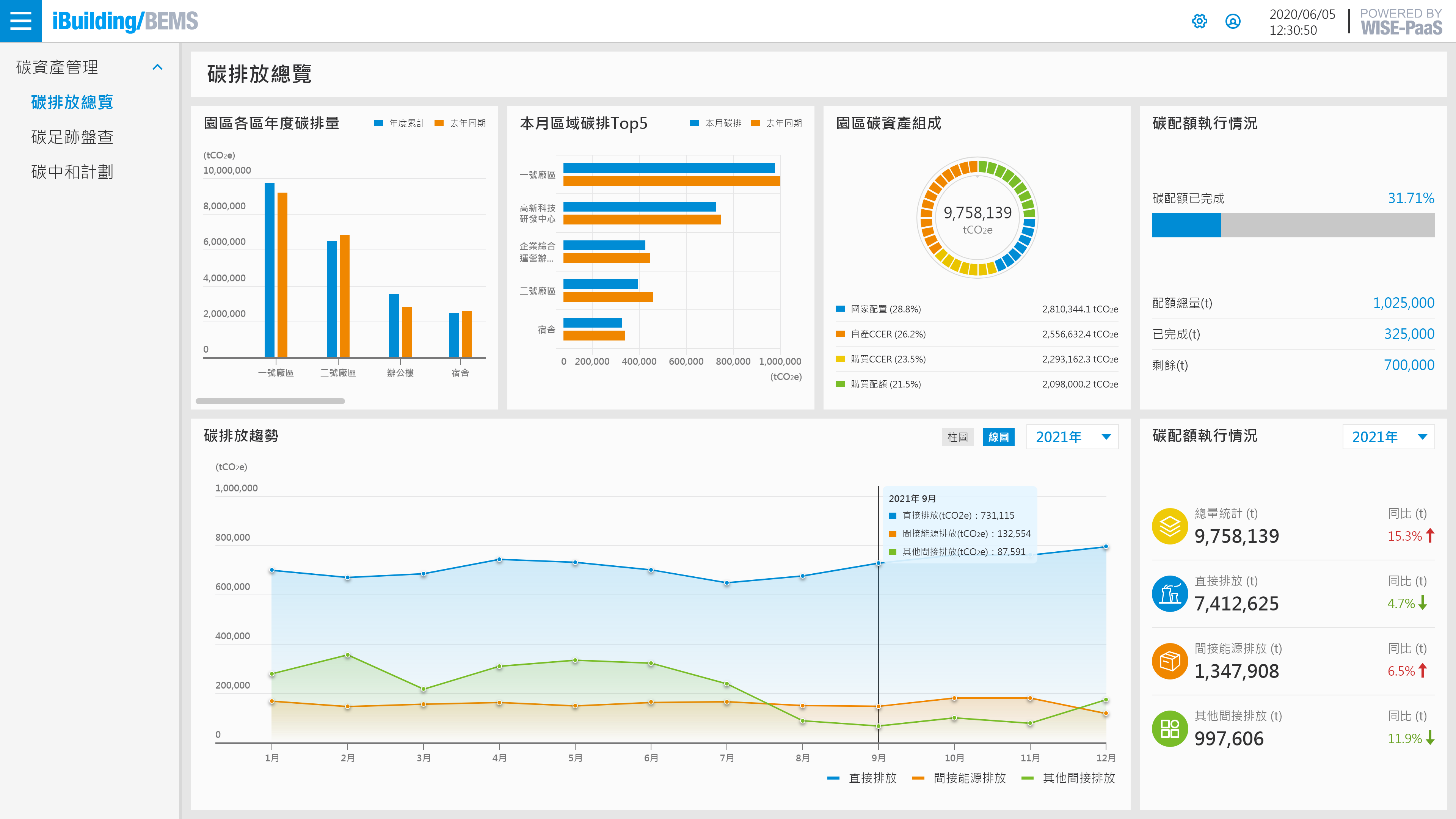This screenshot has height=819, width=1456.
Task: Open the hamburger menu icon
Action: 21,21
